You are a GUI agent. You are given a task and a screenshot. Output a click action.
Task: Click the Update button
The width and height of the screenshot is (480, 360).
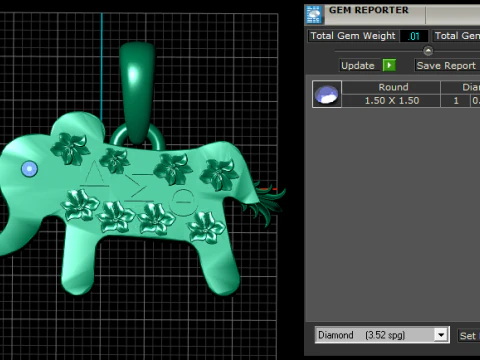[x=358, y=65]
